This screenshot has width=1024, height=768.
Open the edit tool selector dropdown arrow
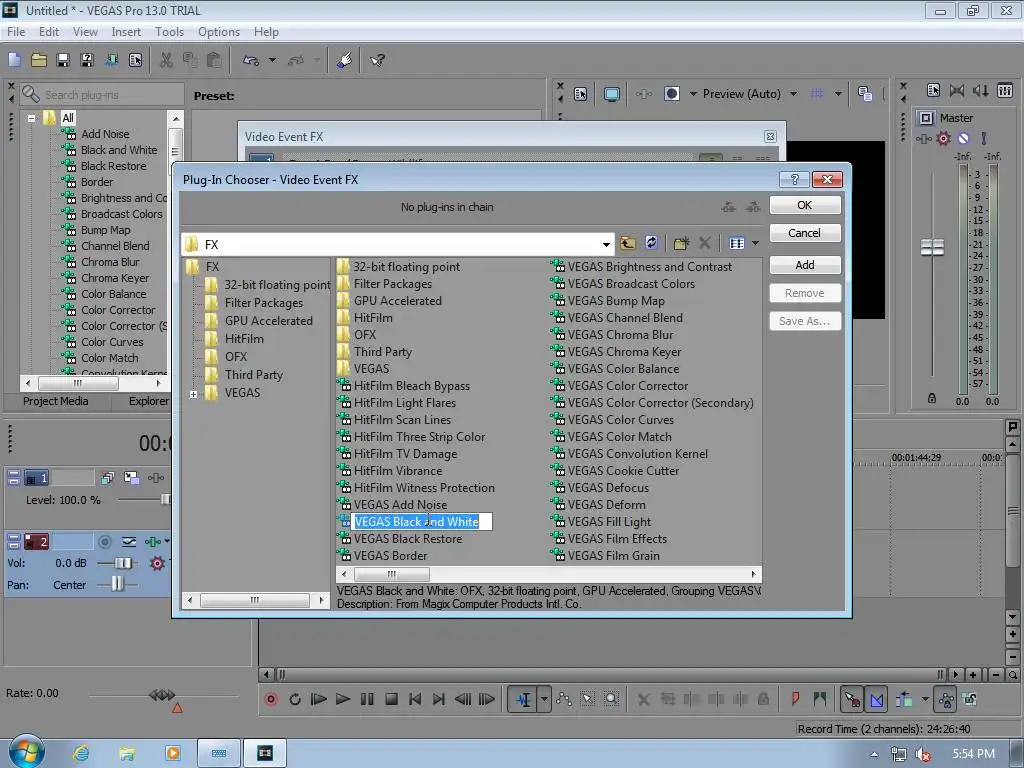coord(543,699)
